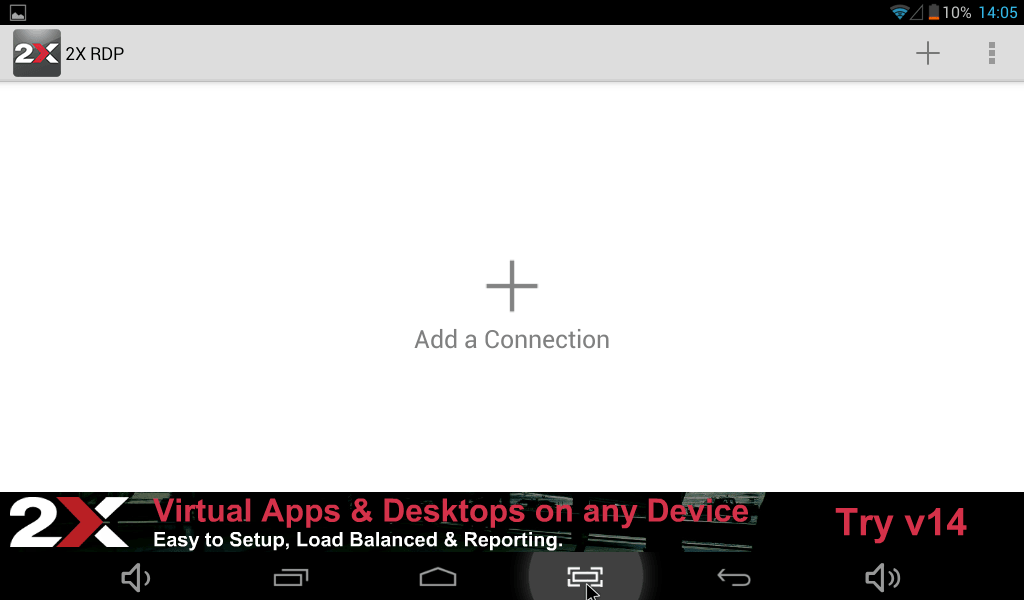The image size is (1024, 600).
Task: Lower volume with the navigation bar speaker icon
Action: pyautogui.click(x=136, y=578)
